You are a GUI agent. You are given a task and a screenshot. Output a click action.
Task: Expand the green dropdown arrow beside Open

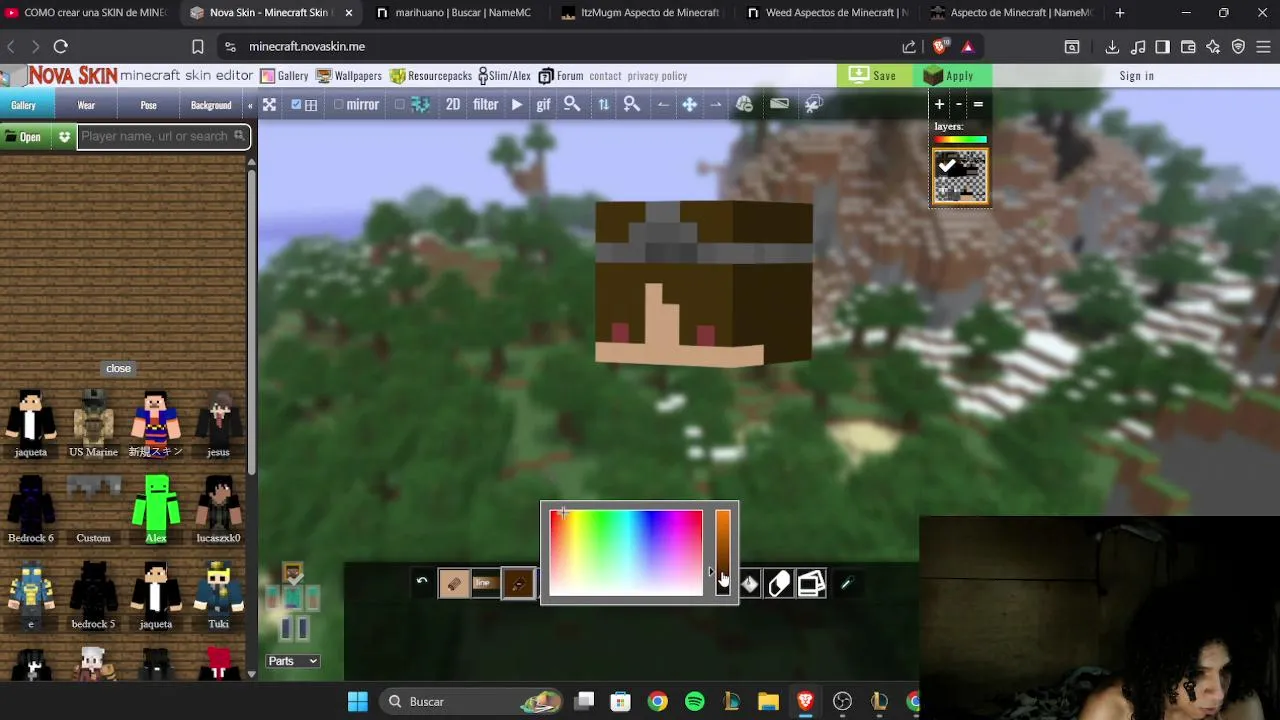(64, 137)
